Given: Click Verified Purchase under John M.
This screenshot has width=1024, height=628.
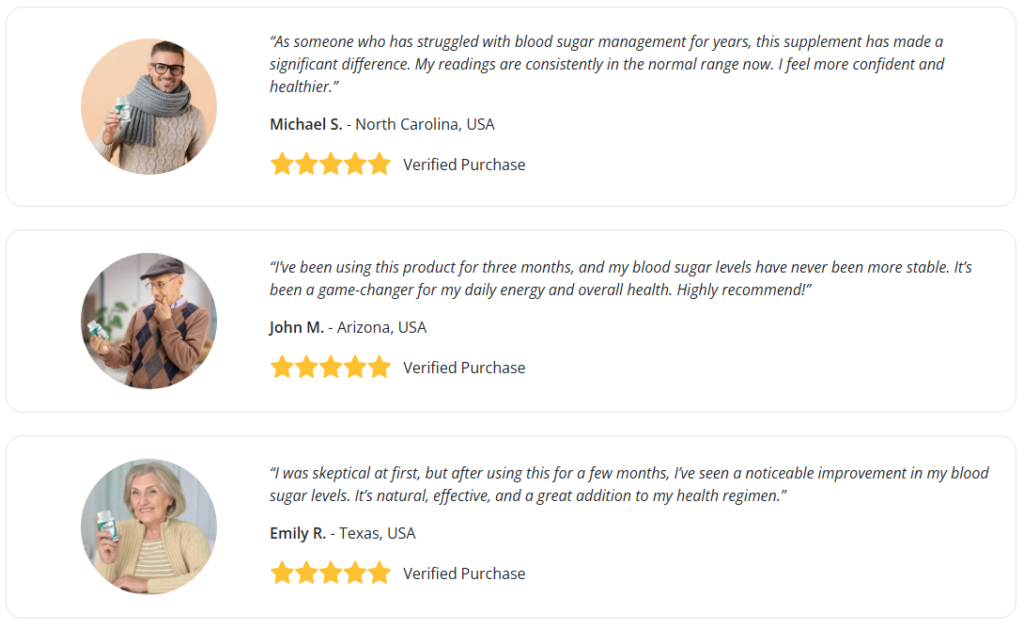Looking at the screenshot, I should coord(464,368).
